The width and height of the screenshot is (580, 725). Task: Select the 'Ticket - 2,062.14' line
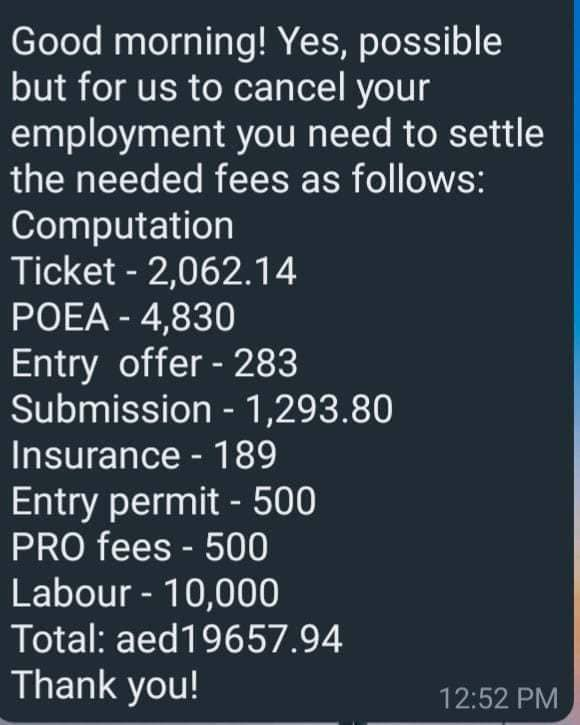click(x=153, y=271)
